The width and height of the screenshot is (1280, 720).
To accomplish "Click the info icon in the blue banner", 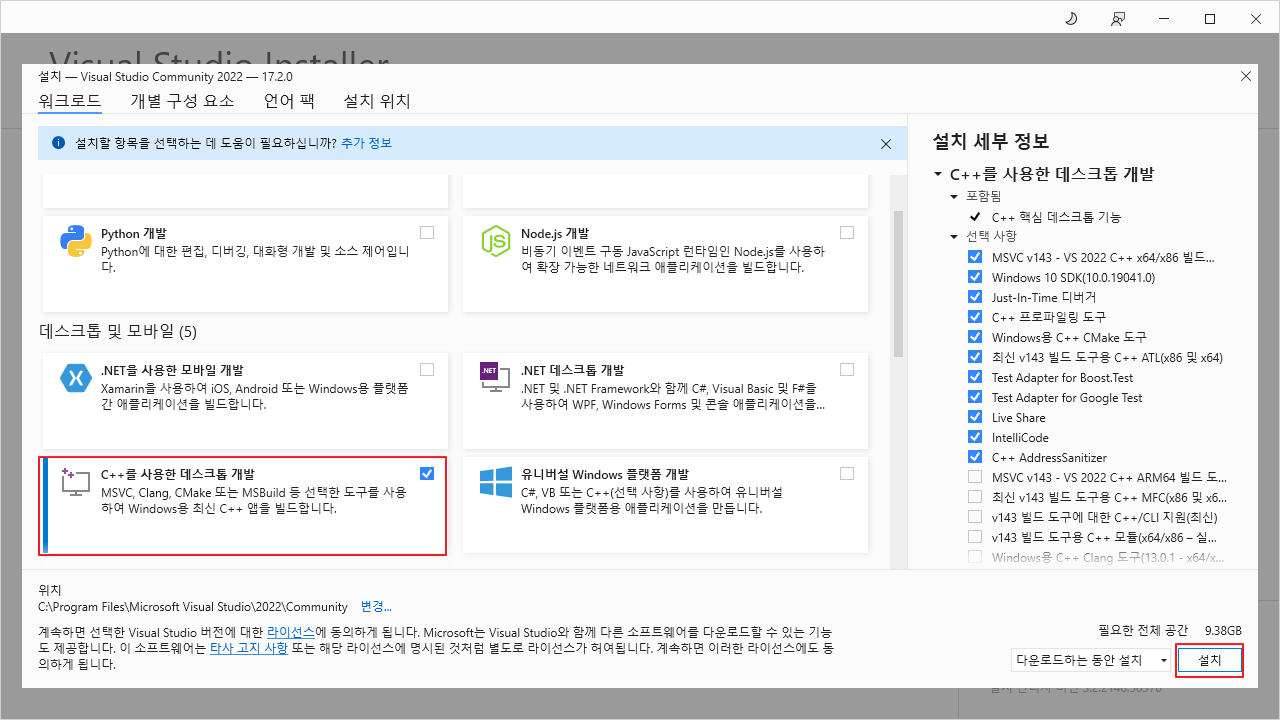I will (x=58, y=143).
